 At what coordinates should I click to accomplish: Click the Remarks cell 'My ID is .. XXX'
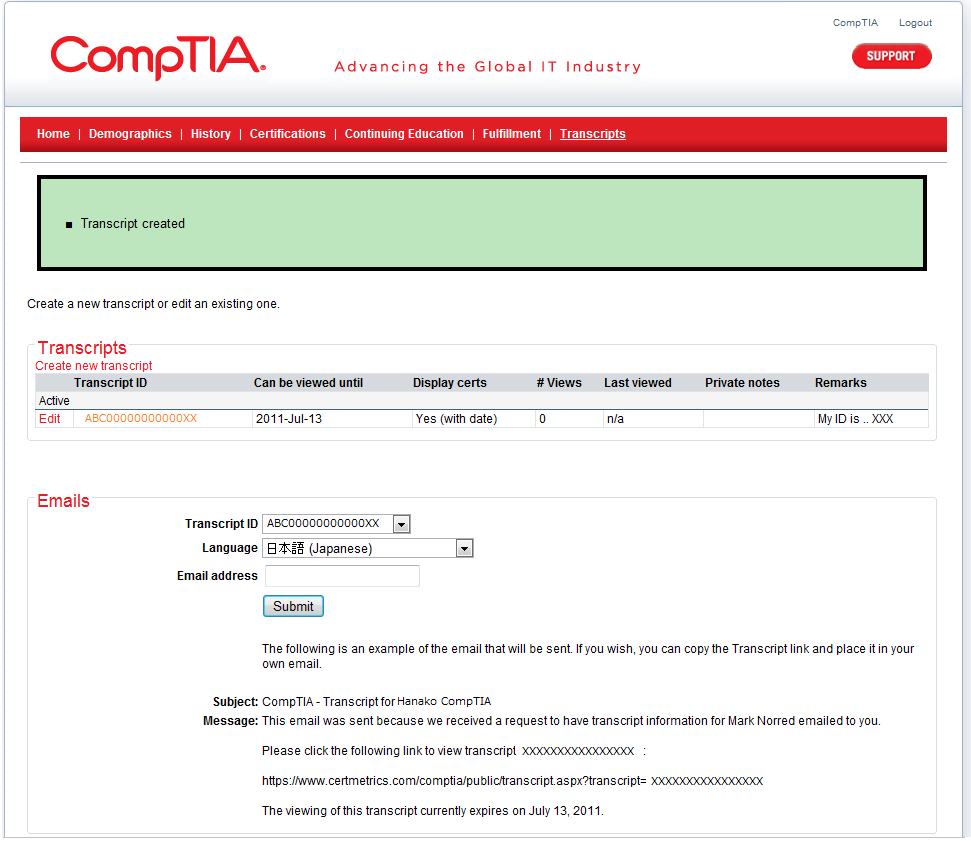855,419
